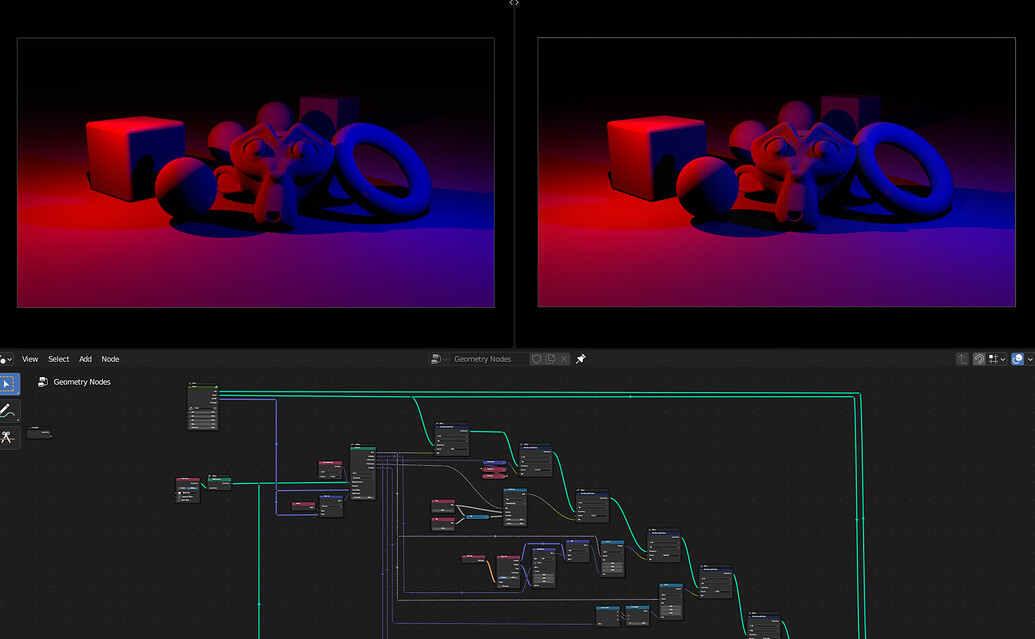Viewport: 1035px width, 639px height.
Task: Open overlay options dropdown arrow
Action: pos(1030,359)
